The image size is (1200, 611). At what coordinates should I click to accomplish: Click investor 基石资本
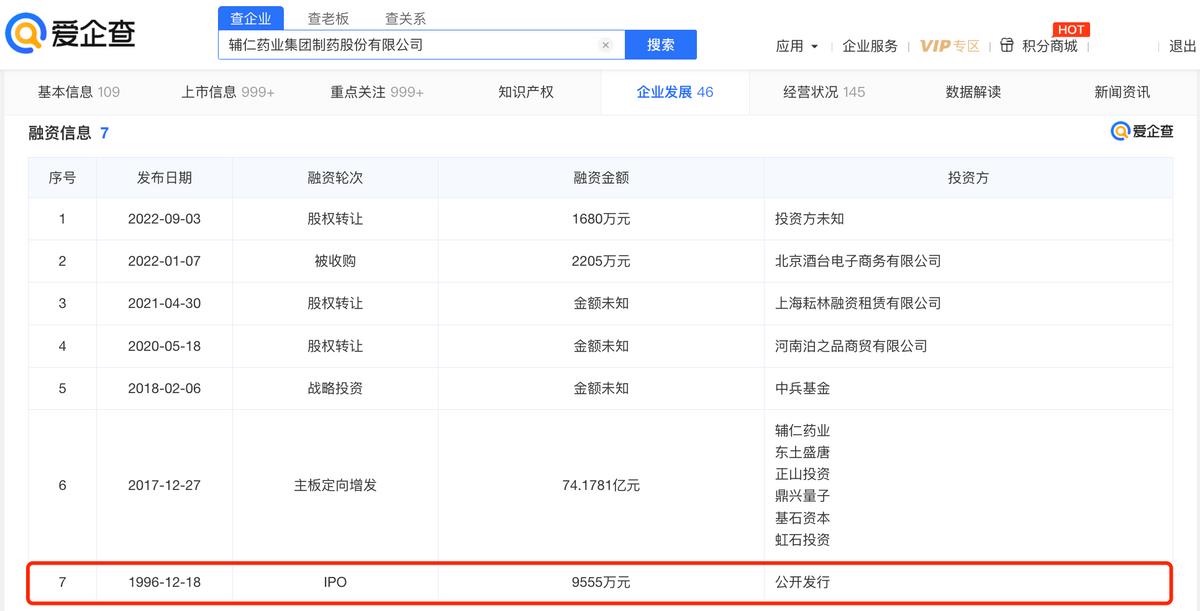(x=802, y=518)
